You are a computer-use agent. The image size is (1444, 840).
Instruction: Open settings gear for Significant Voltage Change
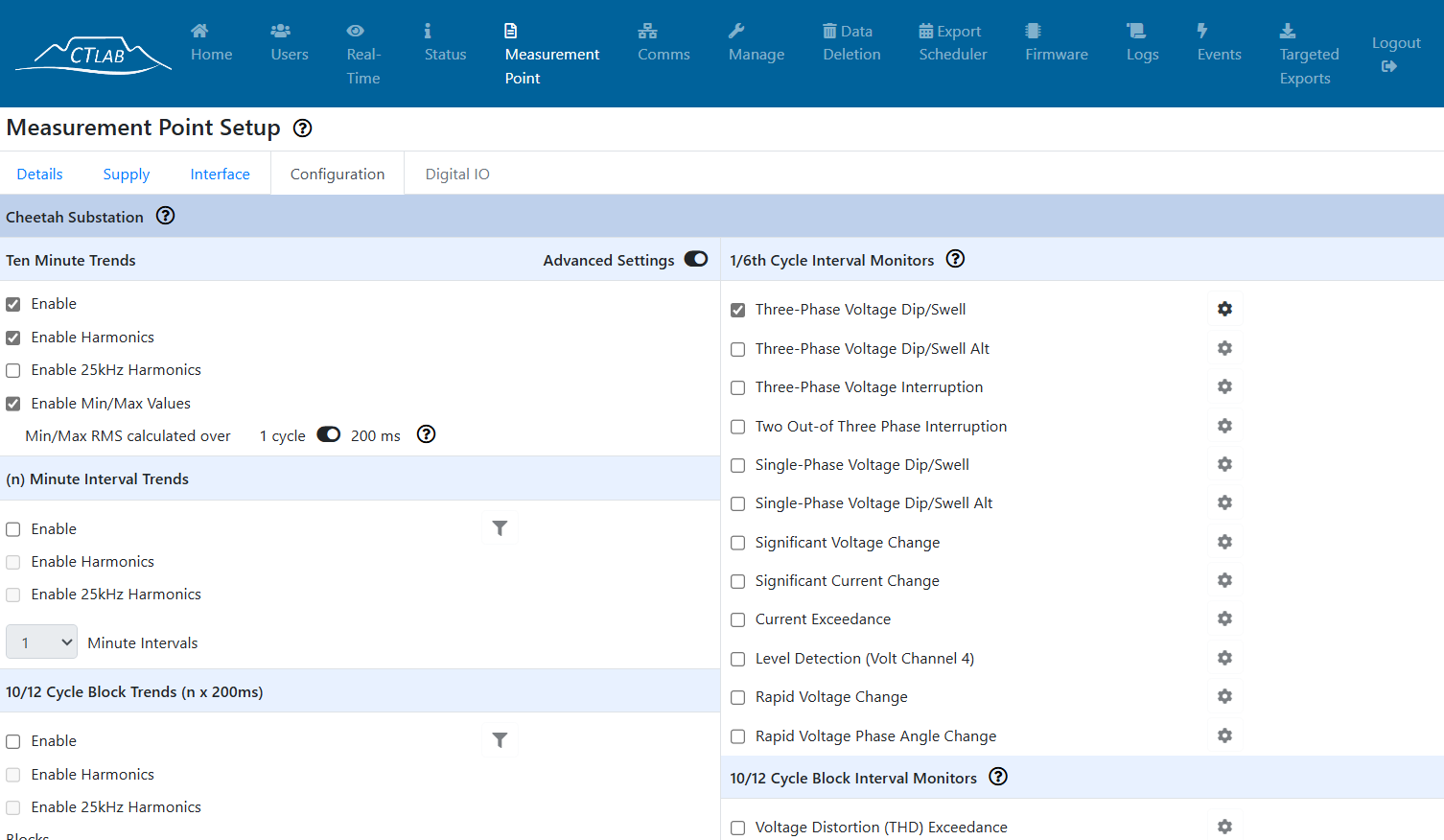(x=1224, y=542)
